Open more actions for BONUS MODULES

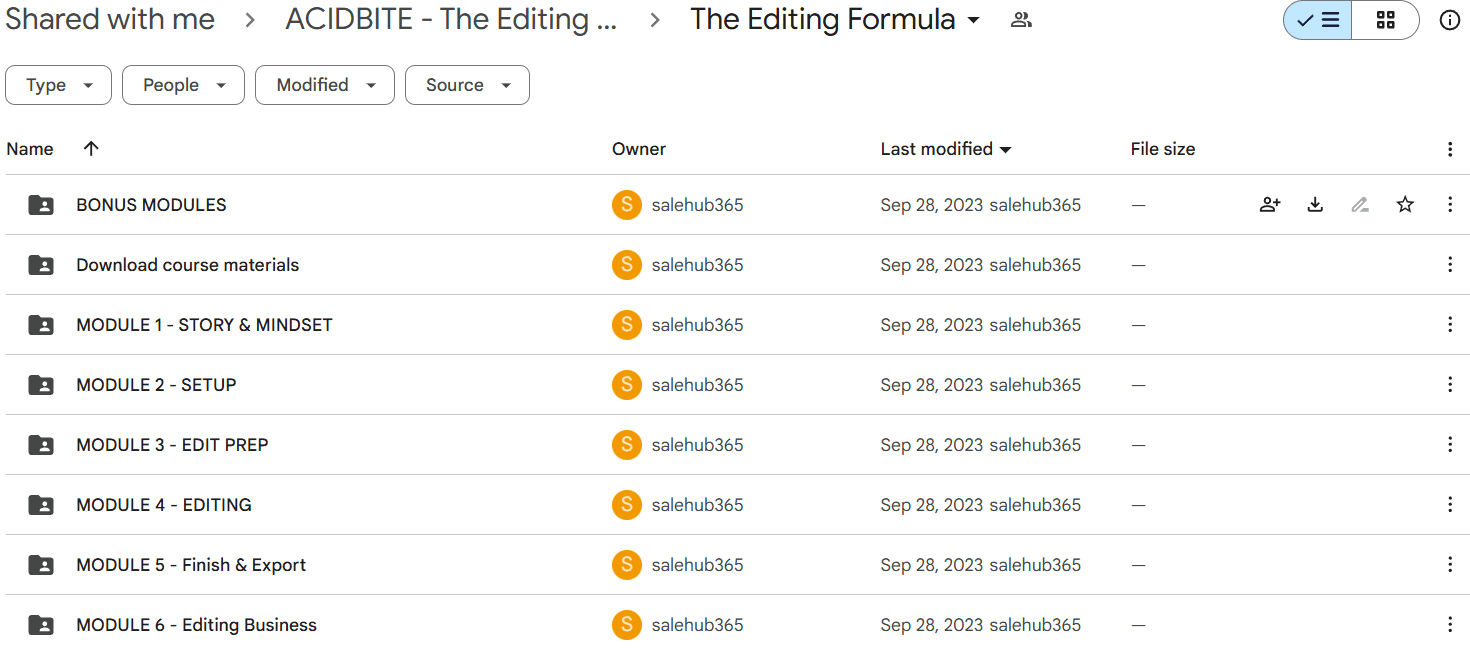1450,205
